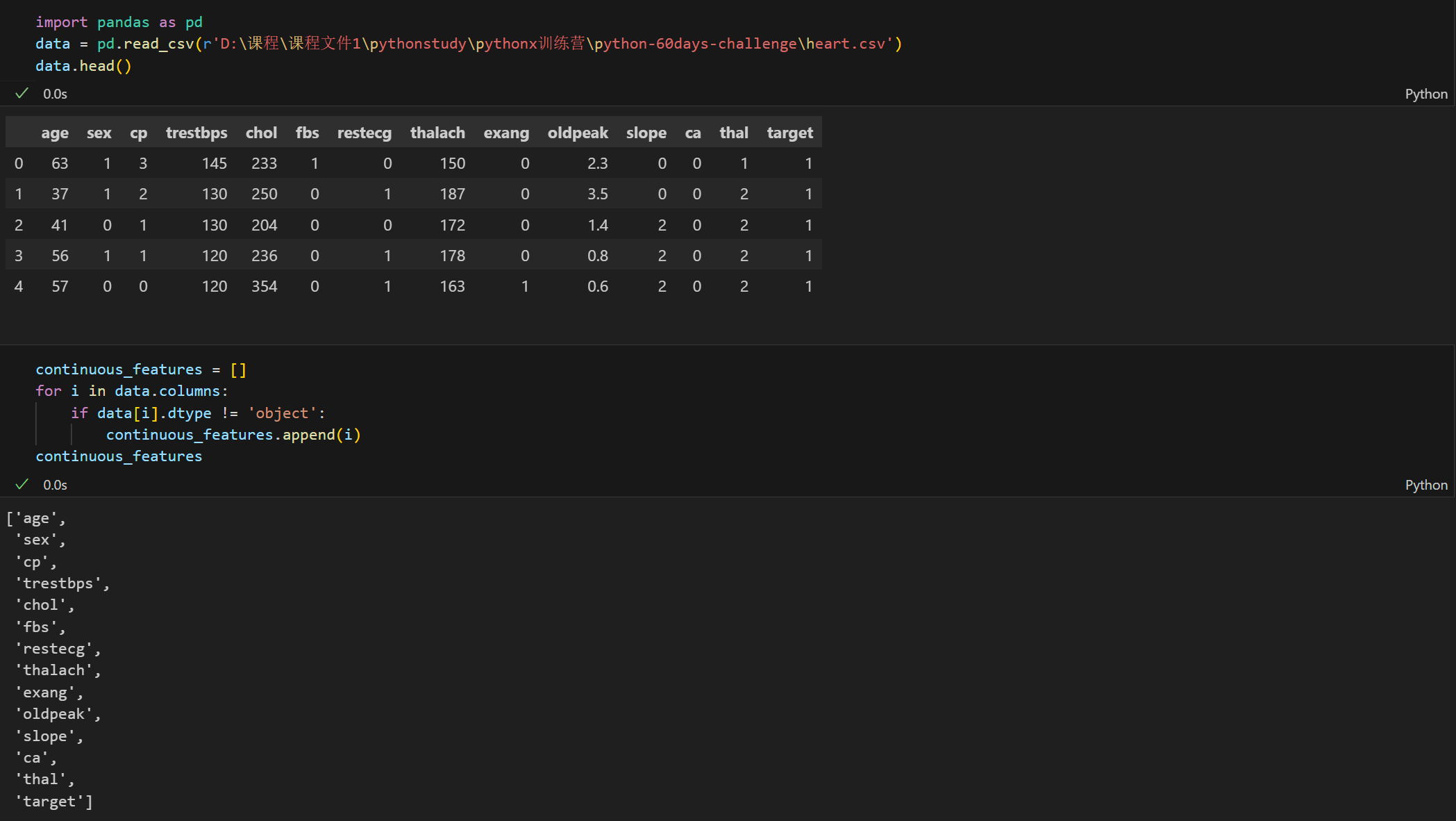Click the continuous_features.append(i) line
The image size is (1456, 821).
(233, 435)
